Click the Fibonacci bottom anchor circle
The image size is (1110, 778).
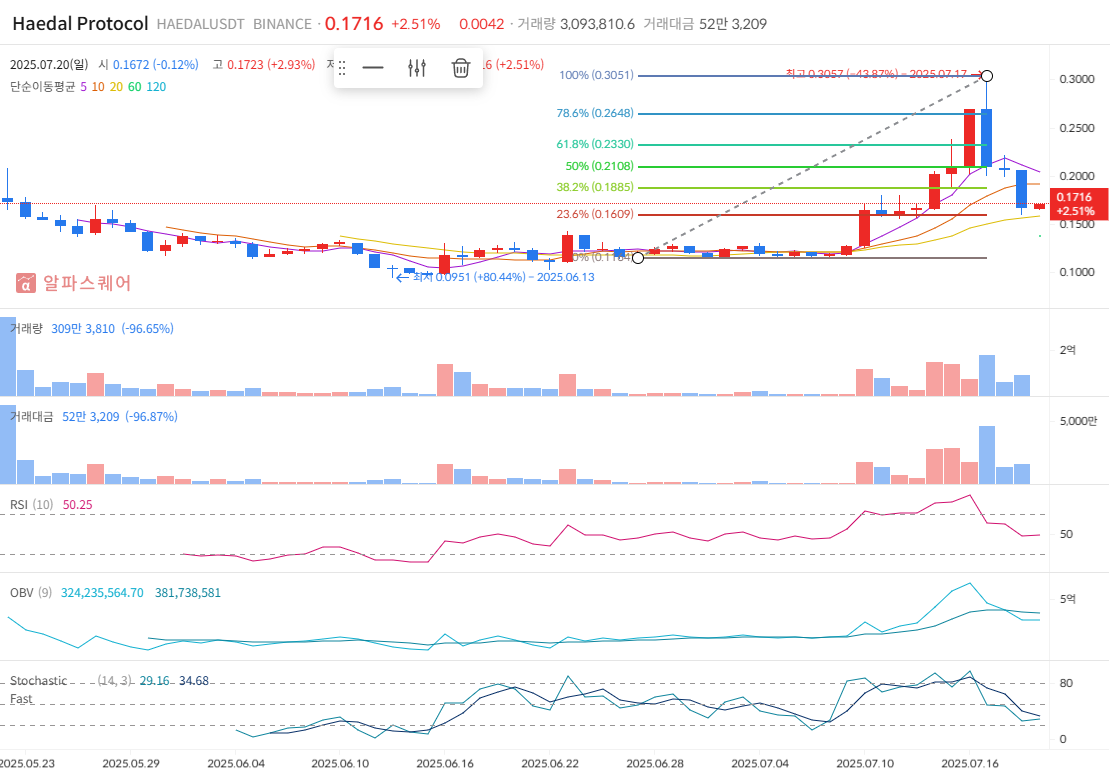(x=638, y=258)
